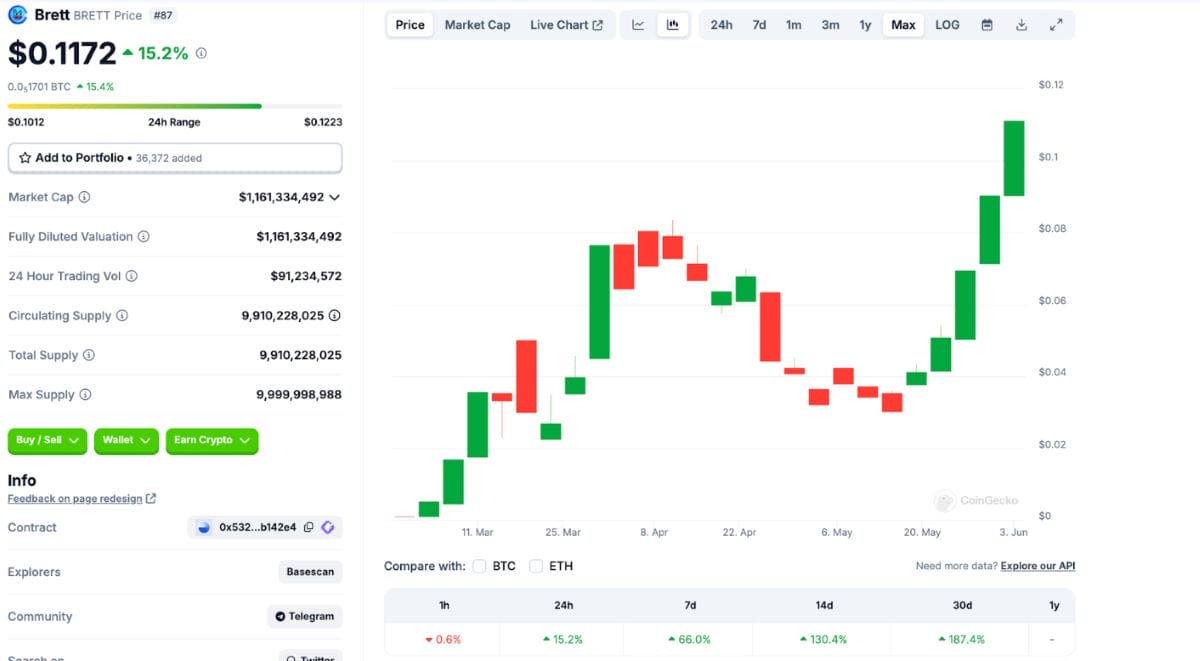
Task: Download chart data icon
Action: [1021, 25]
